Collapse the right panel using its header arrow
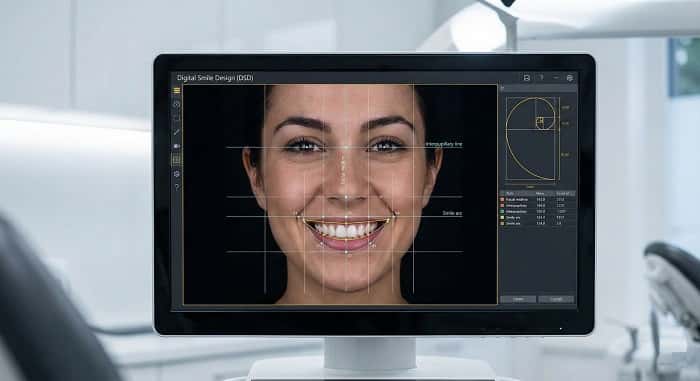Image resolution: width=700 pixels, height=381 pixels. 502,88
